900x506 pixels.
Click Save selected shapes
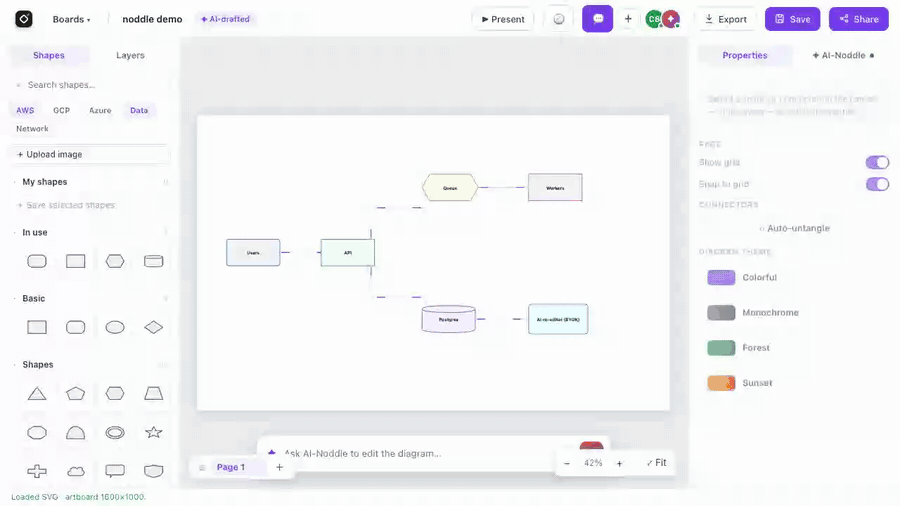click(x=65, y=205)
